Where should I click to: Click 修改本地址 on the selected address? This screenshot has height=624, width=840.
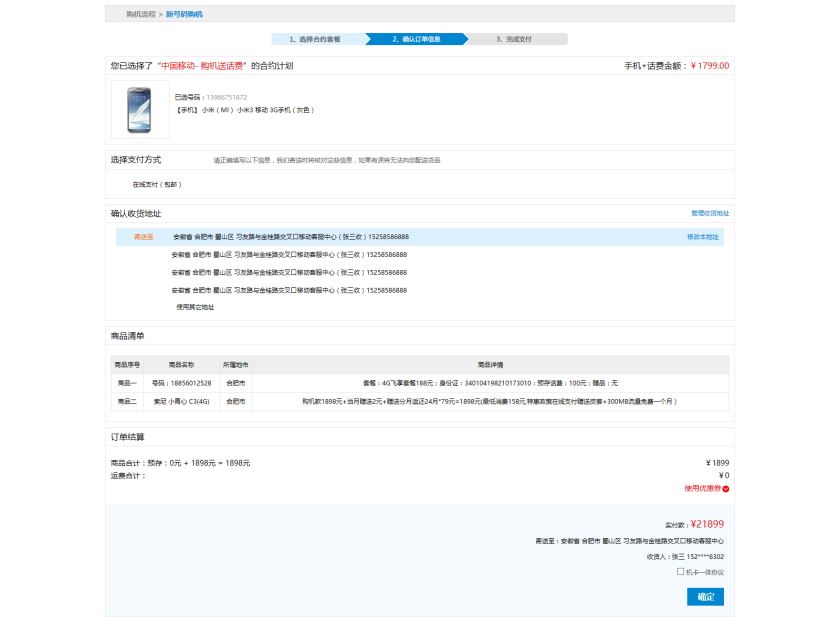[x=703, y=237]
